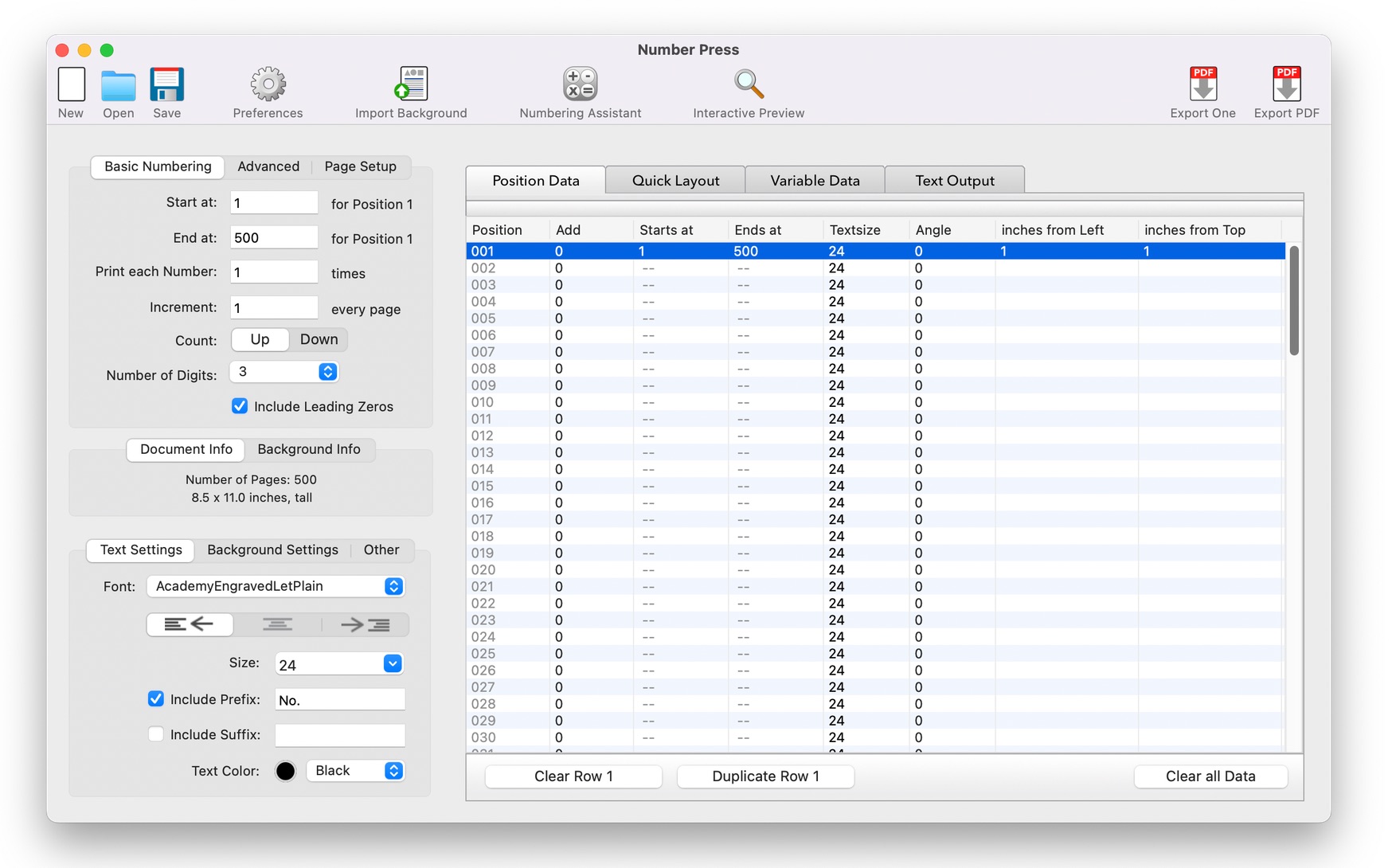Select left text alignment icon
This screenshot has width=1392, height=868.
click(x=190, y=624)
